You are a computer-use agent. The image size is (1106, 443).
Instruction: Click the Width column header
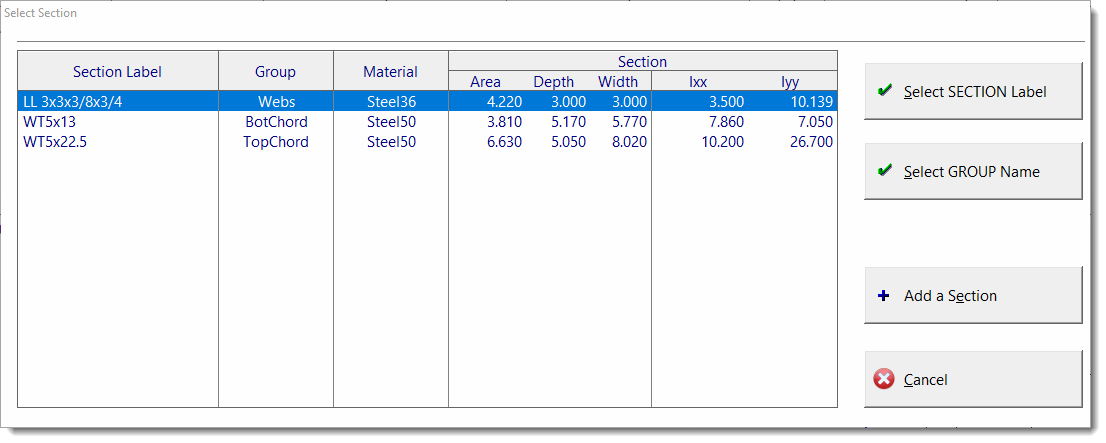click(x=618, y=82)
